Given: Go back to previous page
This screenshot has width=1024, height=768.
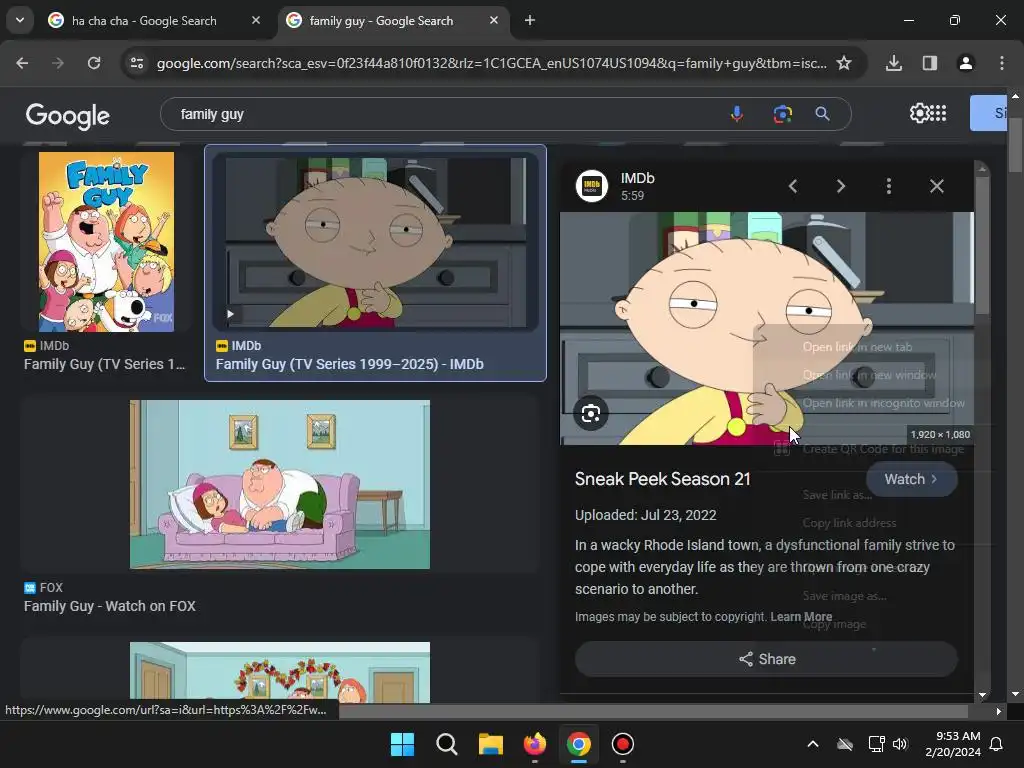Looking at the screenshot, I should pos(22,63).
